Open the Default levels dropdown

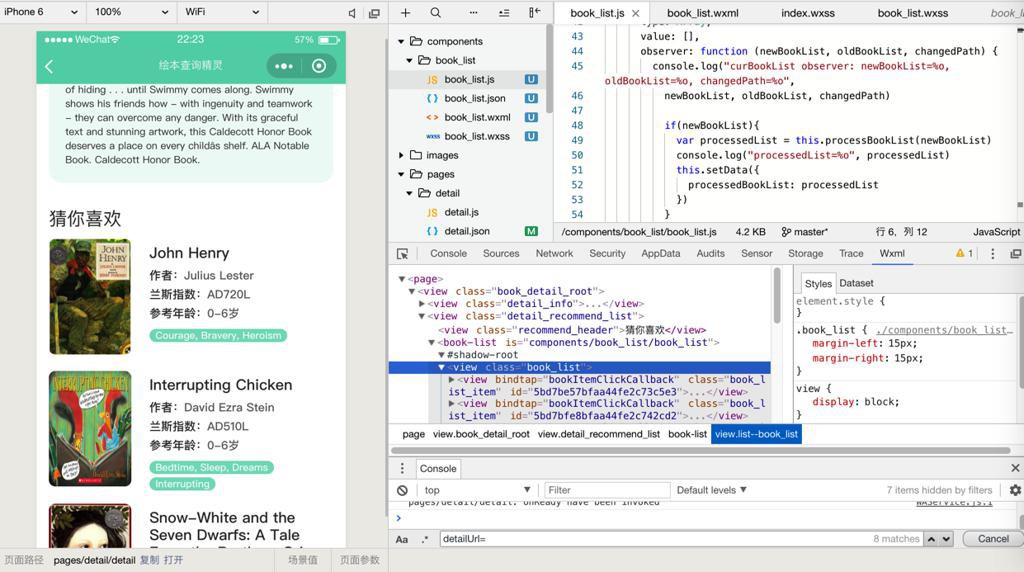(711, 490)
